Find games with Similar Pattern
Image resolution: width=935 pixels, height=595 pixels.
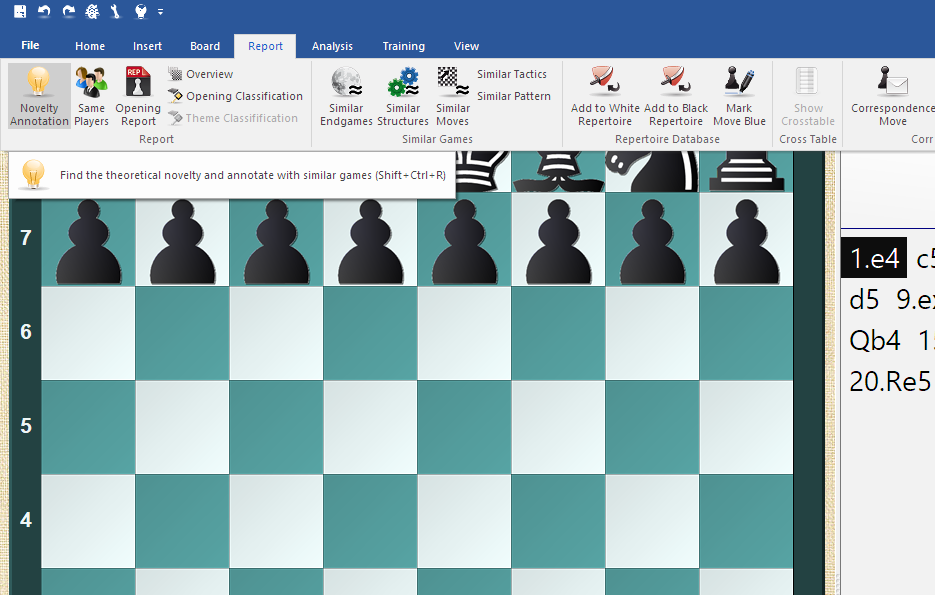click(513, 95)
